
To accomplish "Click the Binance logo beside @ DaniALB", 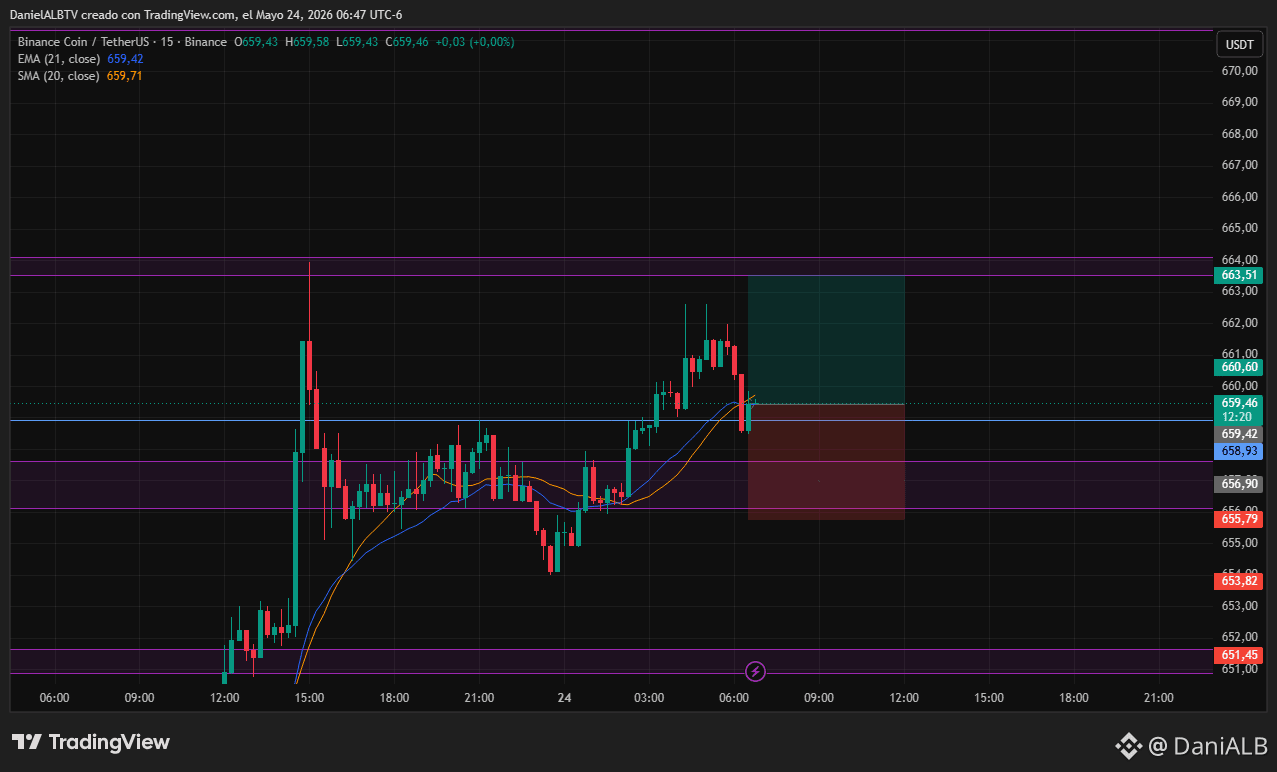I will coord(1129,745).
